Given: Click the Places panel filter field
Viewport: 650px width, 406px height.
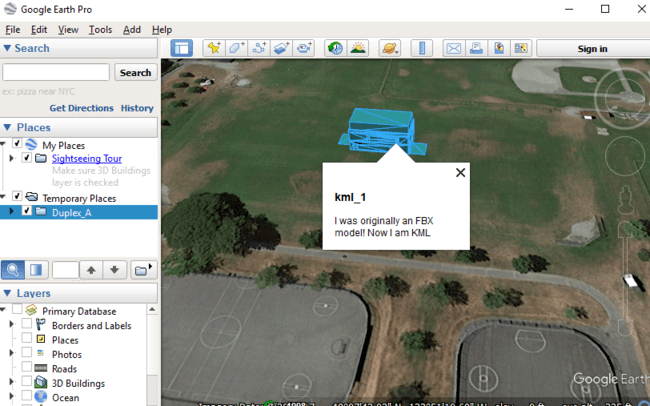Looking at the screenshot, I should pyautogui.click(x=65, y=270).
